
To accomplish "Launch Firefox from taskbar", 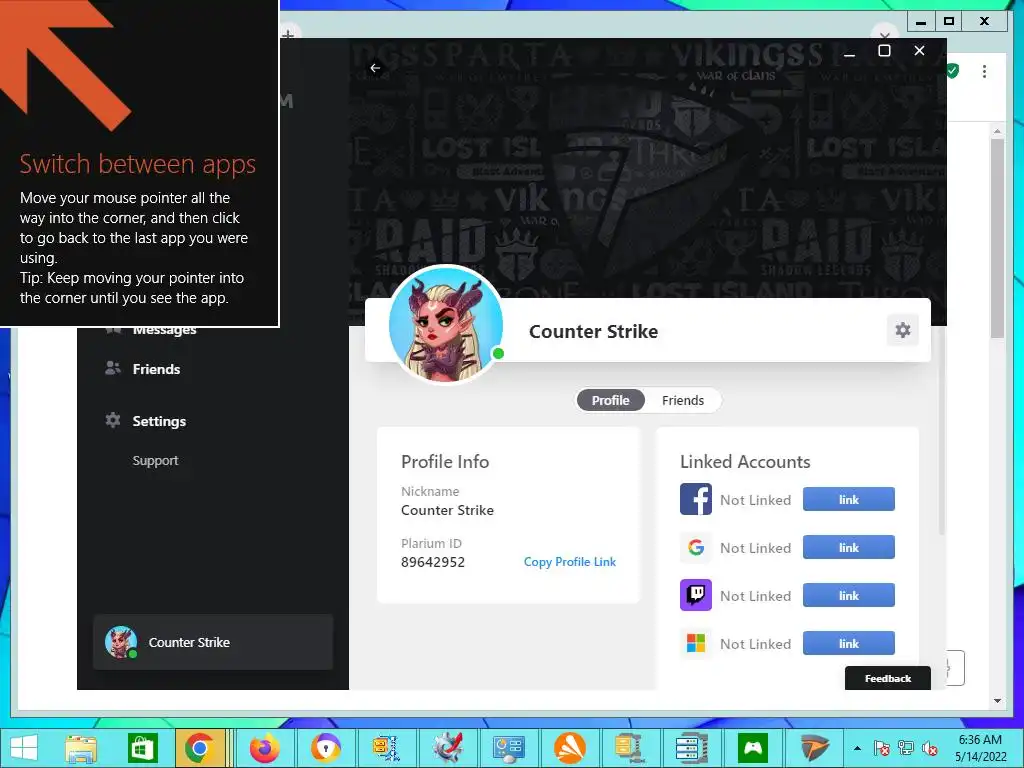I will pos(264,748).
